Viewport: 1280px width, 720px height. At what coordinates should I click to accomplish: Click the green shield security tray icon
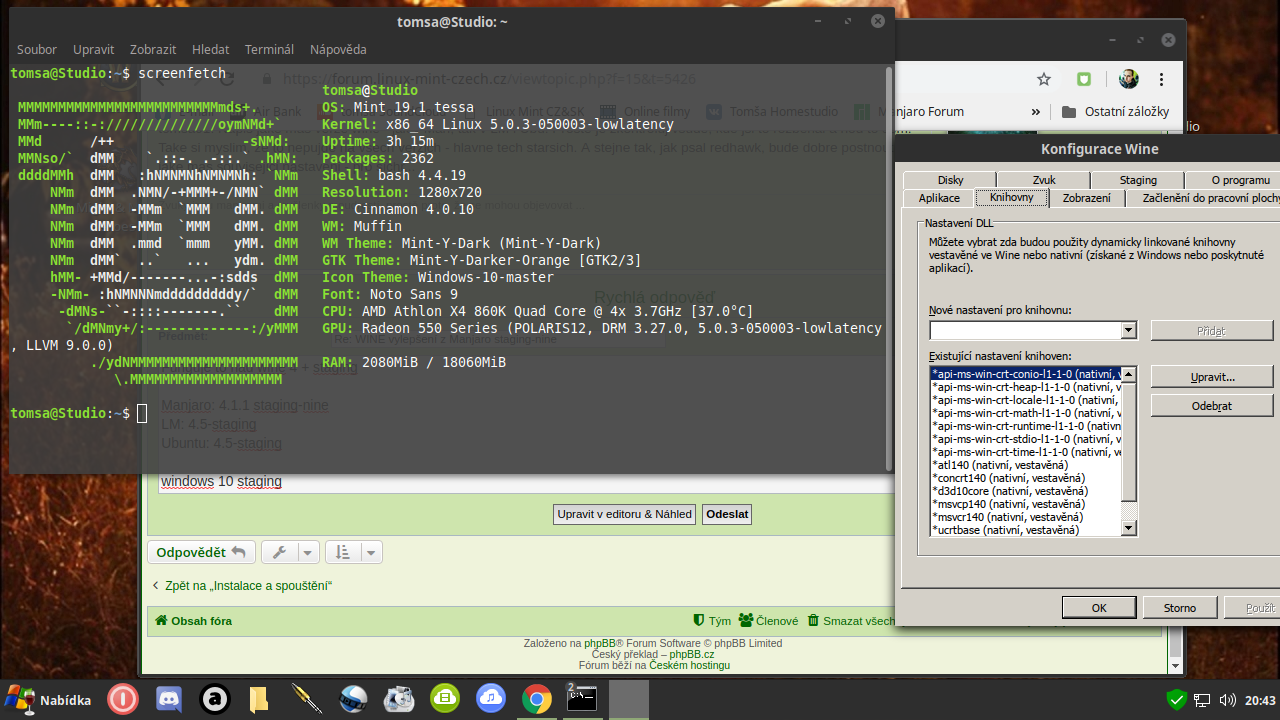click(x=1176, y=700)
